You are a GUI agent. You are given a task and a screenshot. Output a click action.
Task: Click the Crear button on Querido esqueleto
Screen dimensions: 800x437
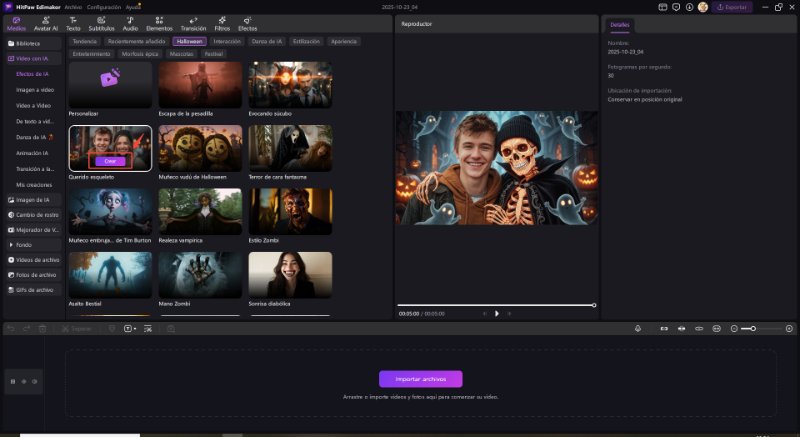pyautogui.click(x=110, y=160)
